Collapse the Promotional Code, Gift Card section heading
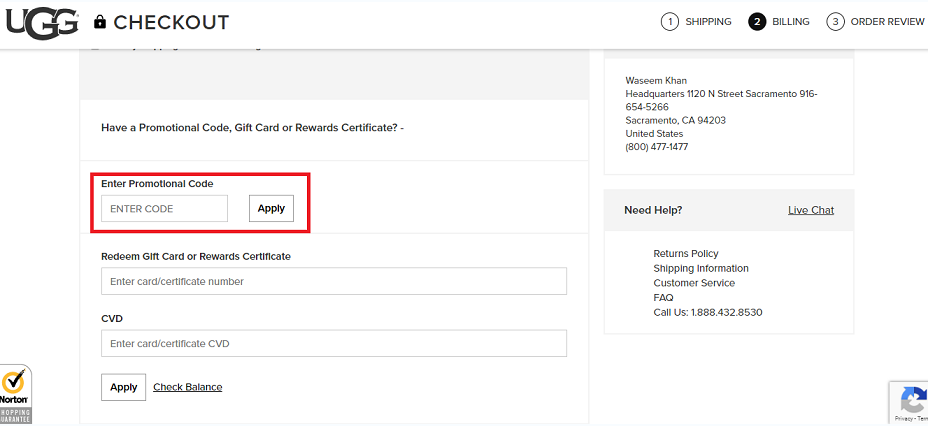The image size is (928, 426). tap(252, 127)
